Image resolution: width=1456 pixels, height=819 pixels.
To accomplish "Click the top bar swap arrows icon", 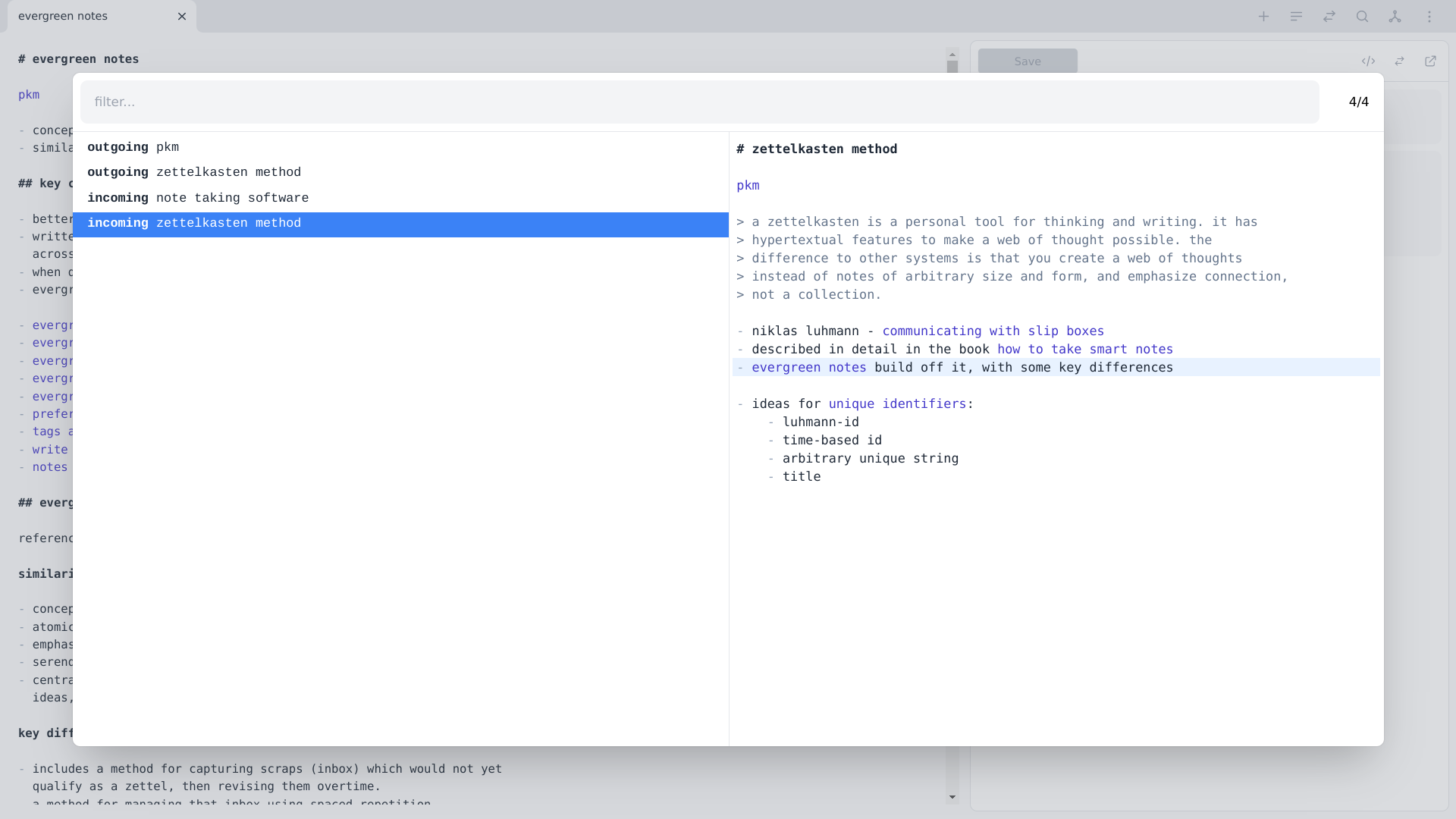I will tap(1329, 16).
